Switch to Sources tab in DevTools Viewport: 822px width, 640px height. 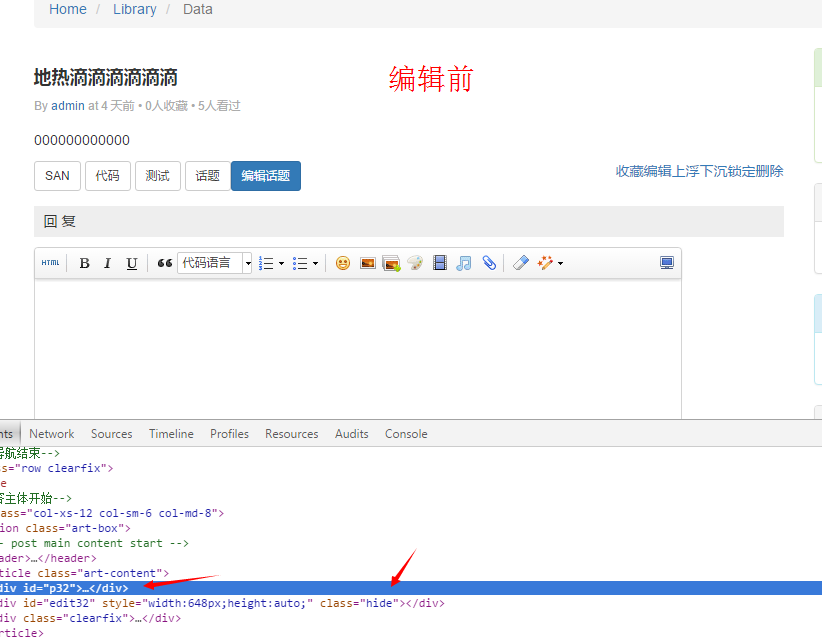pos(112,434)
